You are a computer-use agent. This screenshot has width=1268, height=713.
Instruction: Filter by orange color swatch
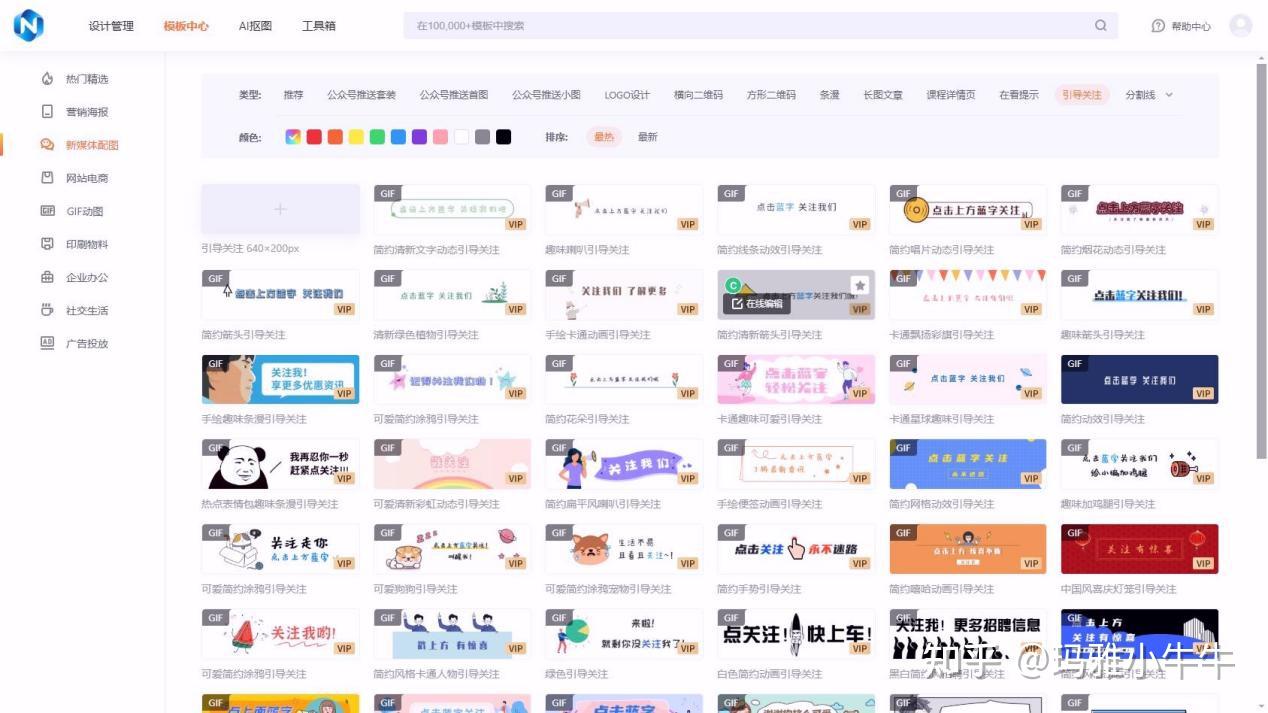click(x=335, y=137)
